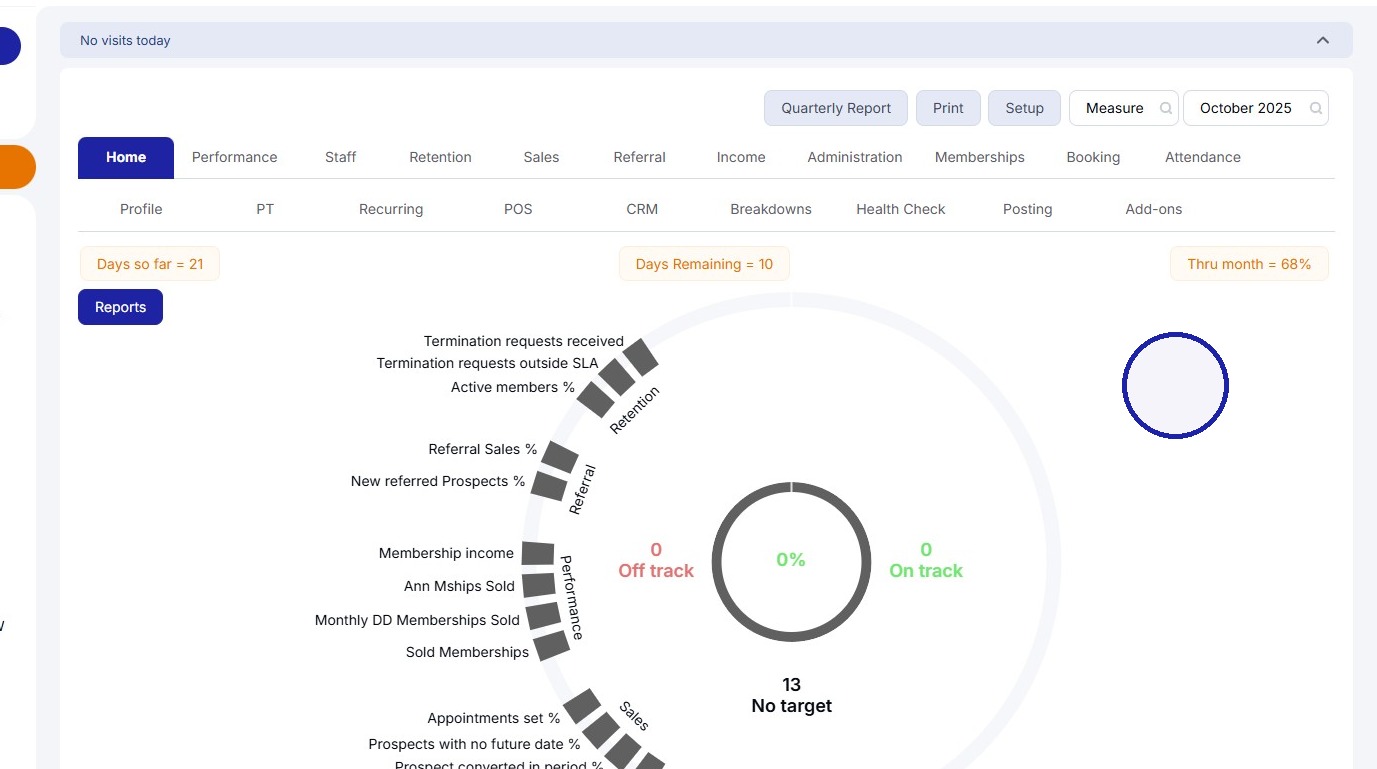Open Setup from the top toolbar
The height and width of the screenshot is (769, 1377).
click(1024, 108)
